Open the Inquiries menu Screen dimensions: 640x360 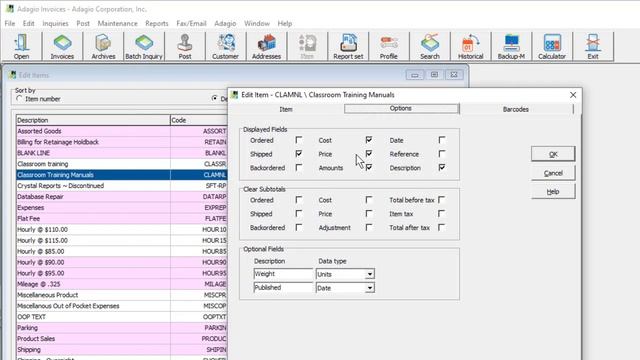click(x=56, y=23)
